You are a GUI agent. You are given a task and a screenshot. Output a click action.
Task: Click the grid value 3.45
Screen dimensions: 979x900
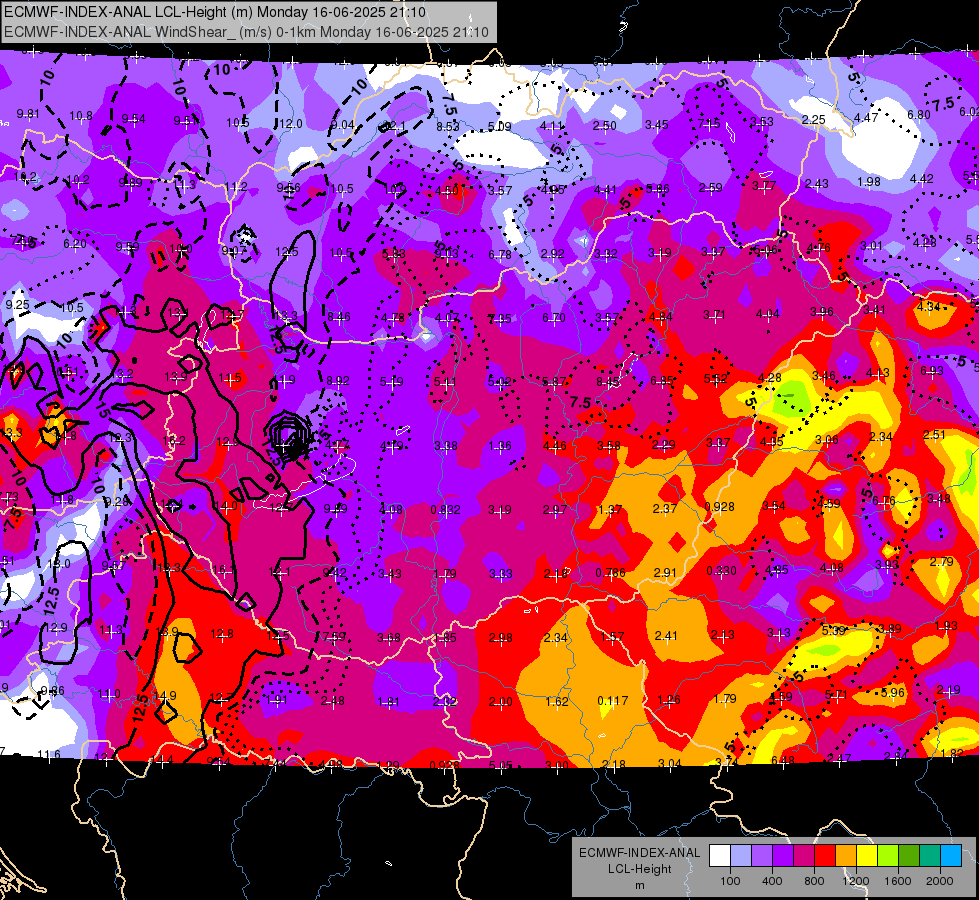(656, 125)
